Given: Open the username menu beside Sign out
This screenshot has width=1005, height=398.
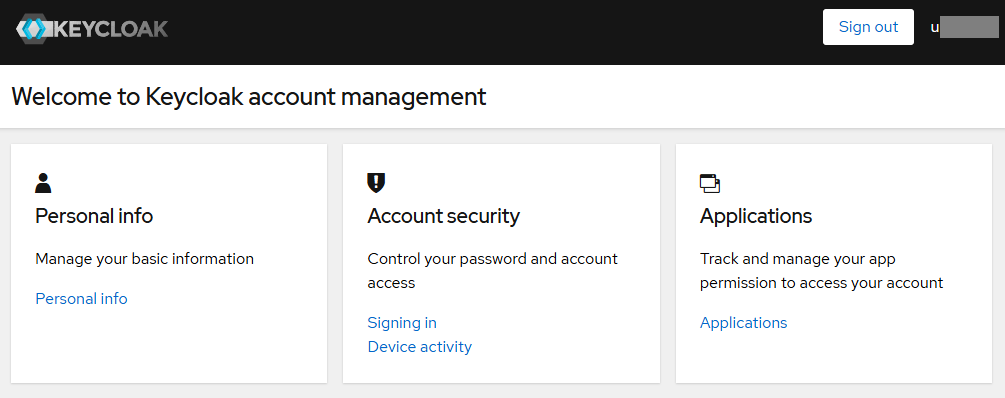Looking at the screenshot, I should (x=965, y=28).
